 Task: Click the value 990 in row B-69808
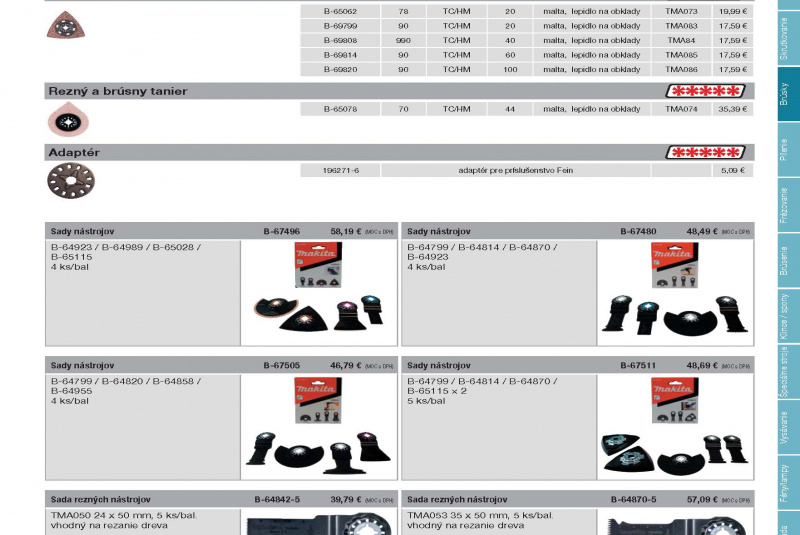click(403, 40)
